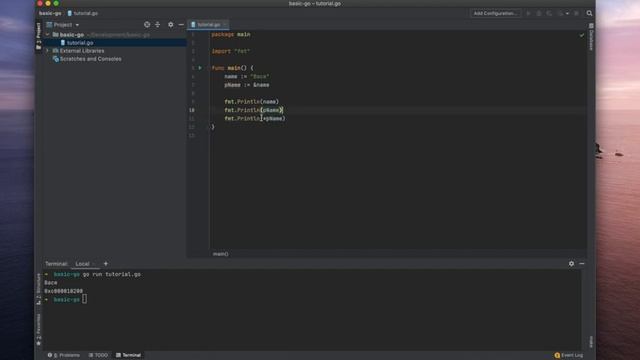Select tutorial.go in project tree
Image resolution: width=640 pixels, height=360 pixels.
coord(80,42)
